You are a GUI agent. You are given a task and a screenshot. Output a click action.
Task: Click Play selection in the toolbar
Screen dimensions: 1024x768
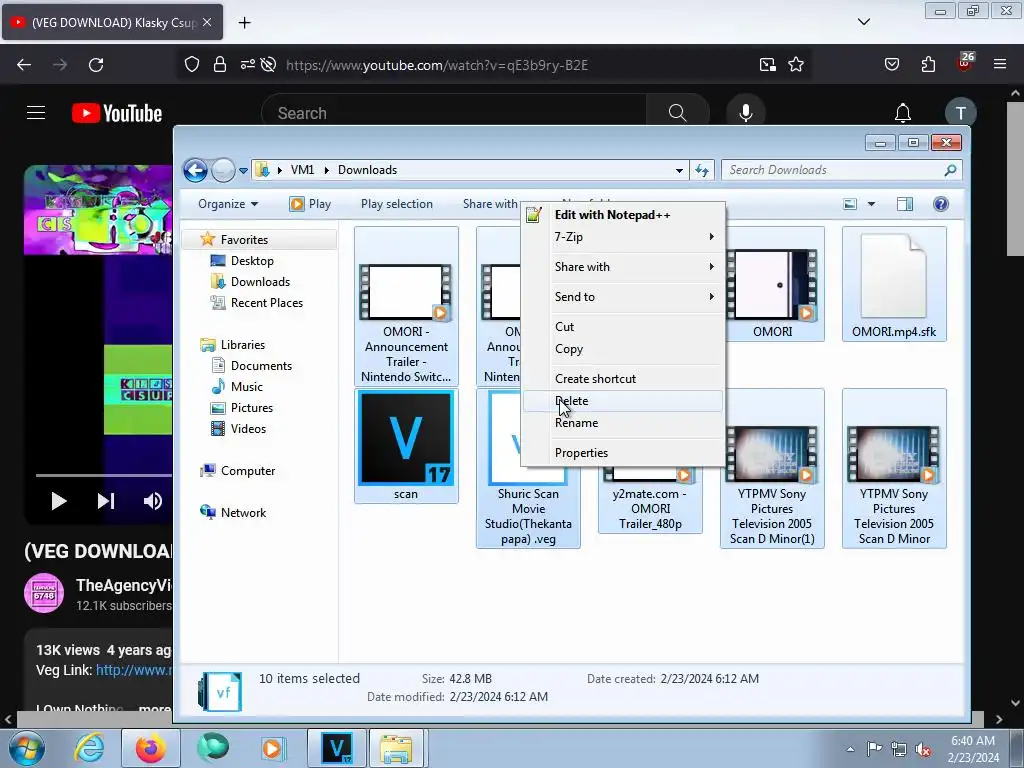(396, 204)
